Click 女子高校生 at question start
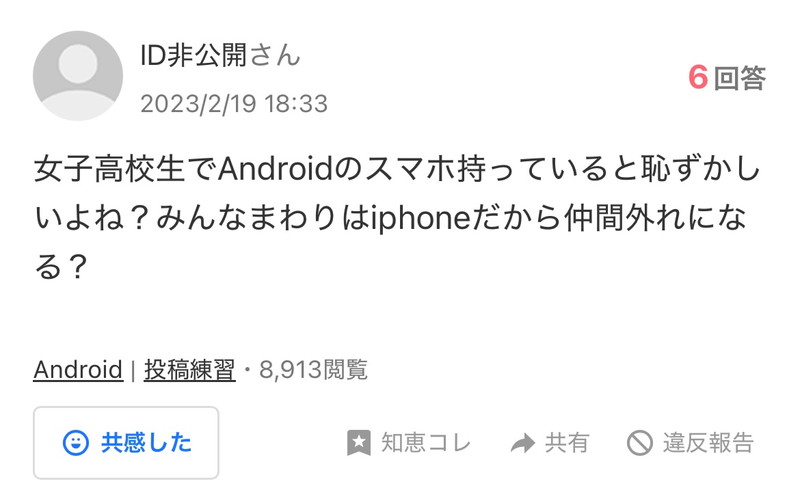The image size is (800, 503). click(x=109, y=169)
